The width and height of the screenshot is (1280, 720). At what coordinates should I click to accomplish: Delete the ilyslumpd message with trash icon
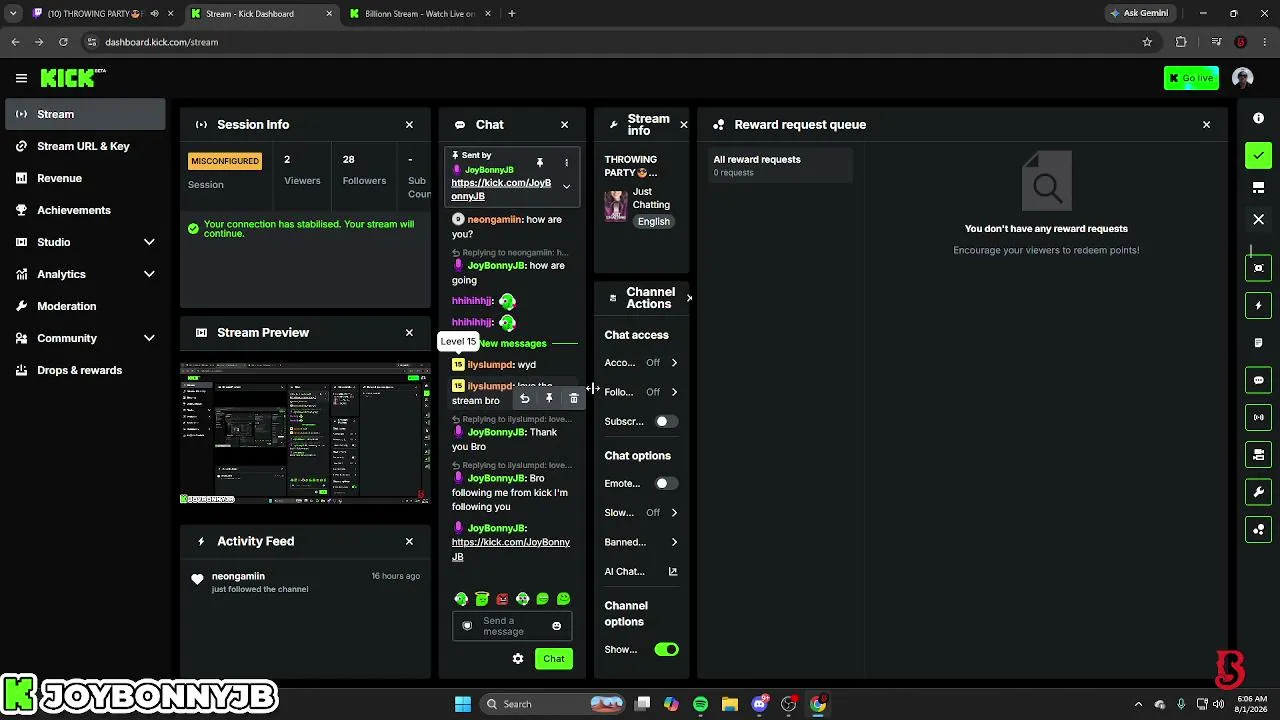(x=573, y=399)
